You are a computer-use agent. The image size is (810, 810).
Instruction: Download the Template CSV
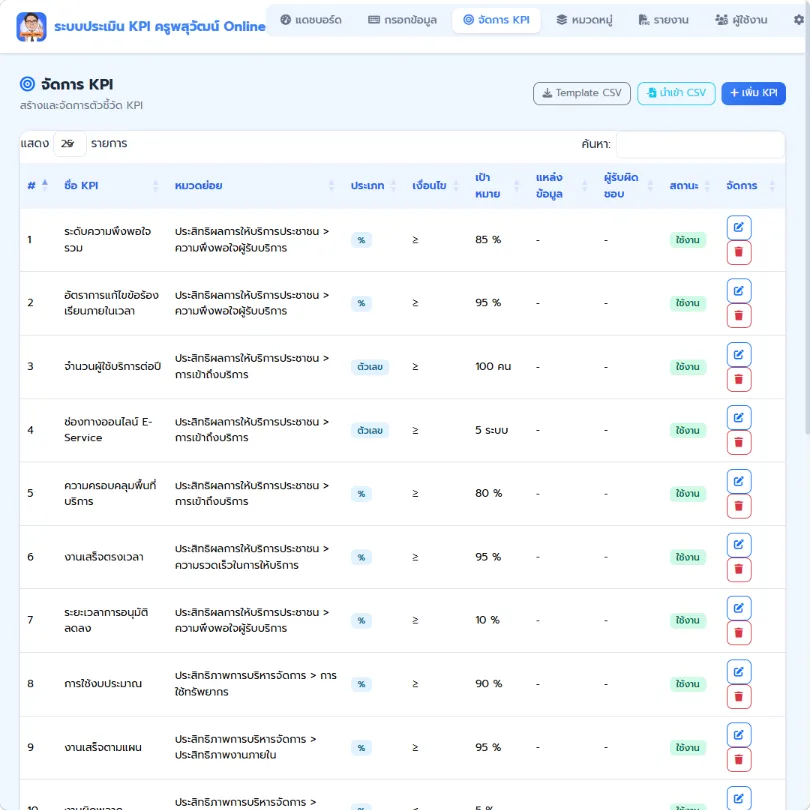(x=582, y=93)
